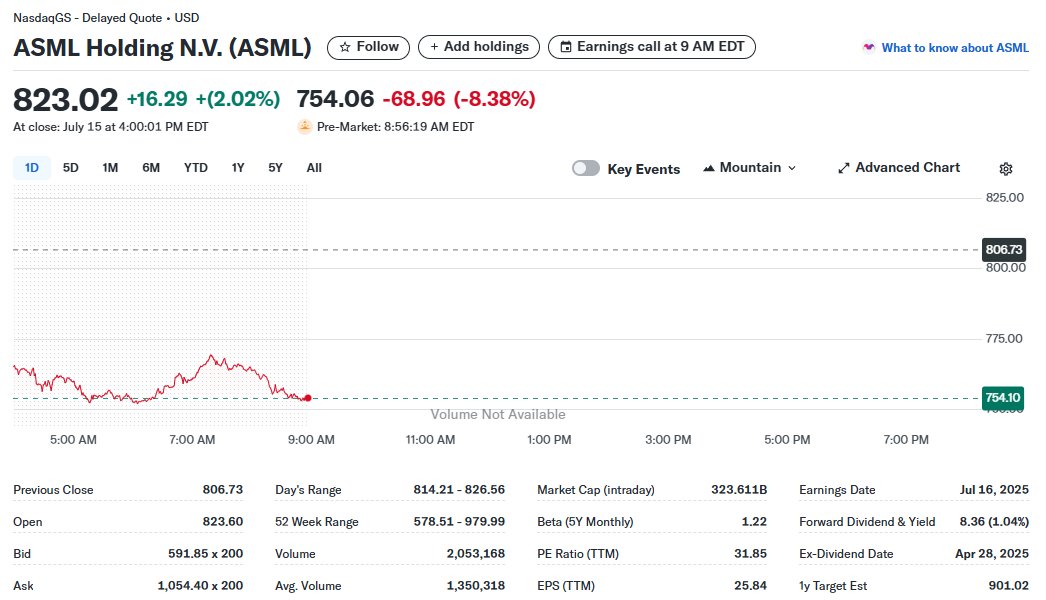The image size is (1046, 600).
Task: Select the 6M time range tab
Action: pyautogui.click(x=151, y=168)
